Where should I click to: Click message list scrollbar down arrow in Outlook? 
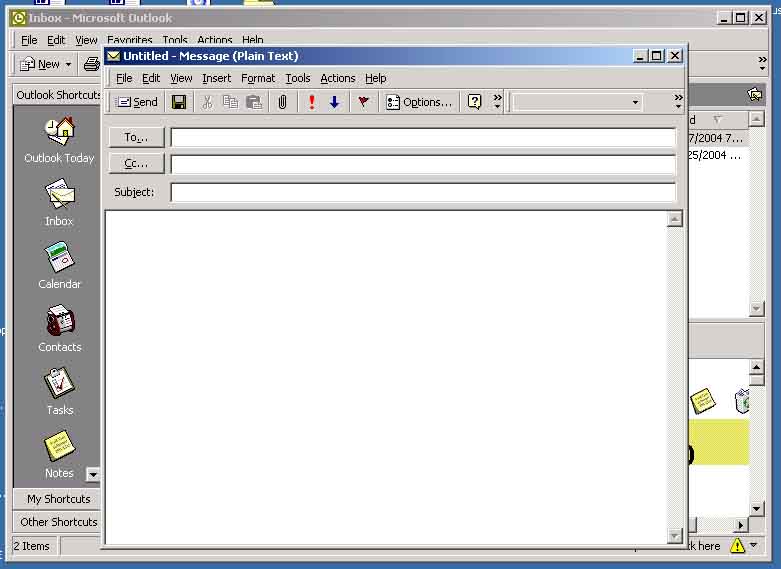756,309
